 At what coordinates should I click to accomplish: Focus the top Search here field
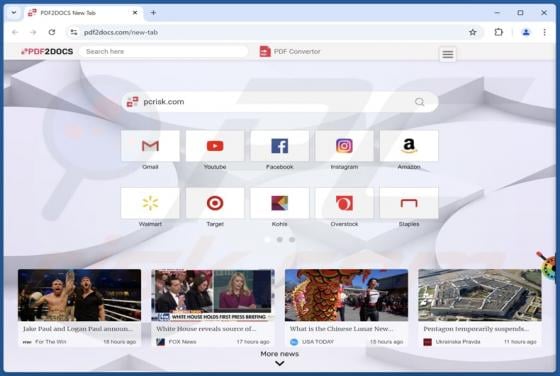(x=164, y=51)
